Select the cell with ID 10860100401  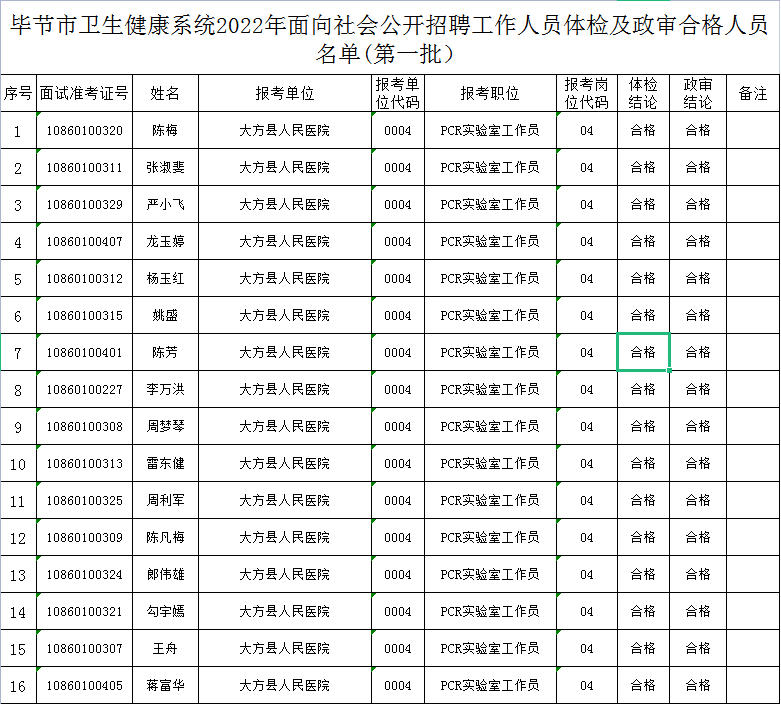click(x=84, y=352)
